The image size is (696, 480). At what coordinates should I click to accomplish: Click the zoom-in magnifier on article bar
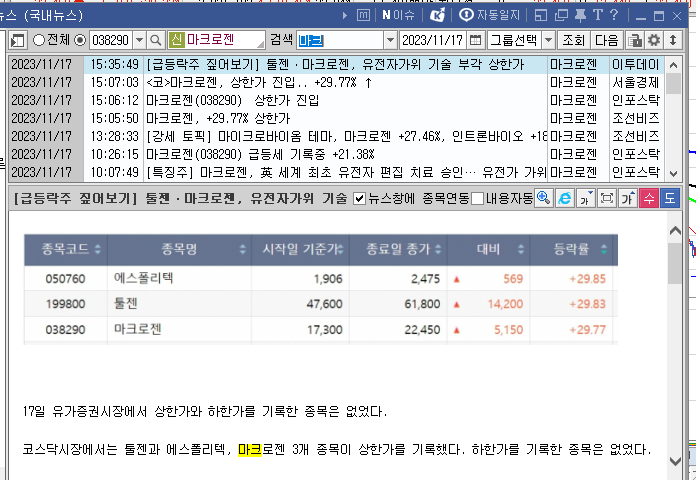click(x=544, y=198)
